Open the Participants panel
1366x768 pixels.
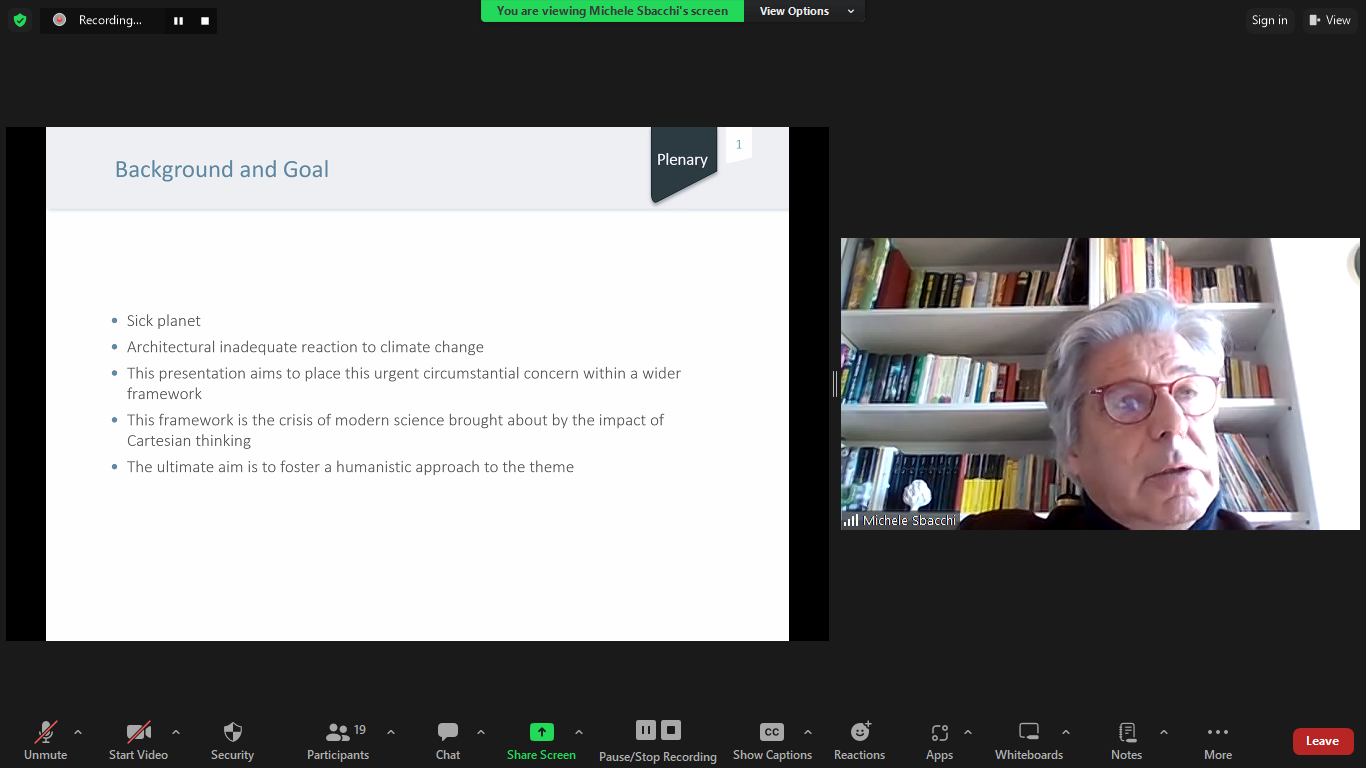pos(338,733)
